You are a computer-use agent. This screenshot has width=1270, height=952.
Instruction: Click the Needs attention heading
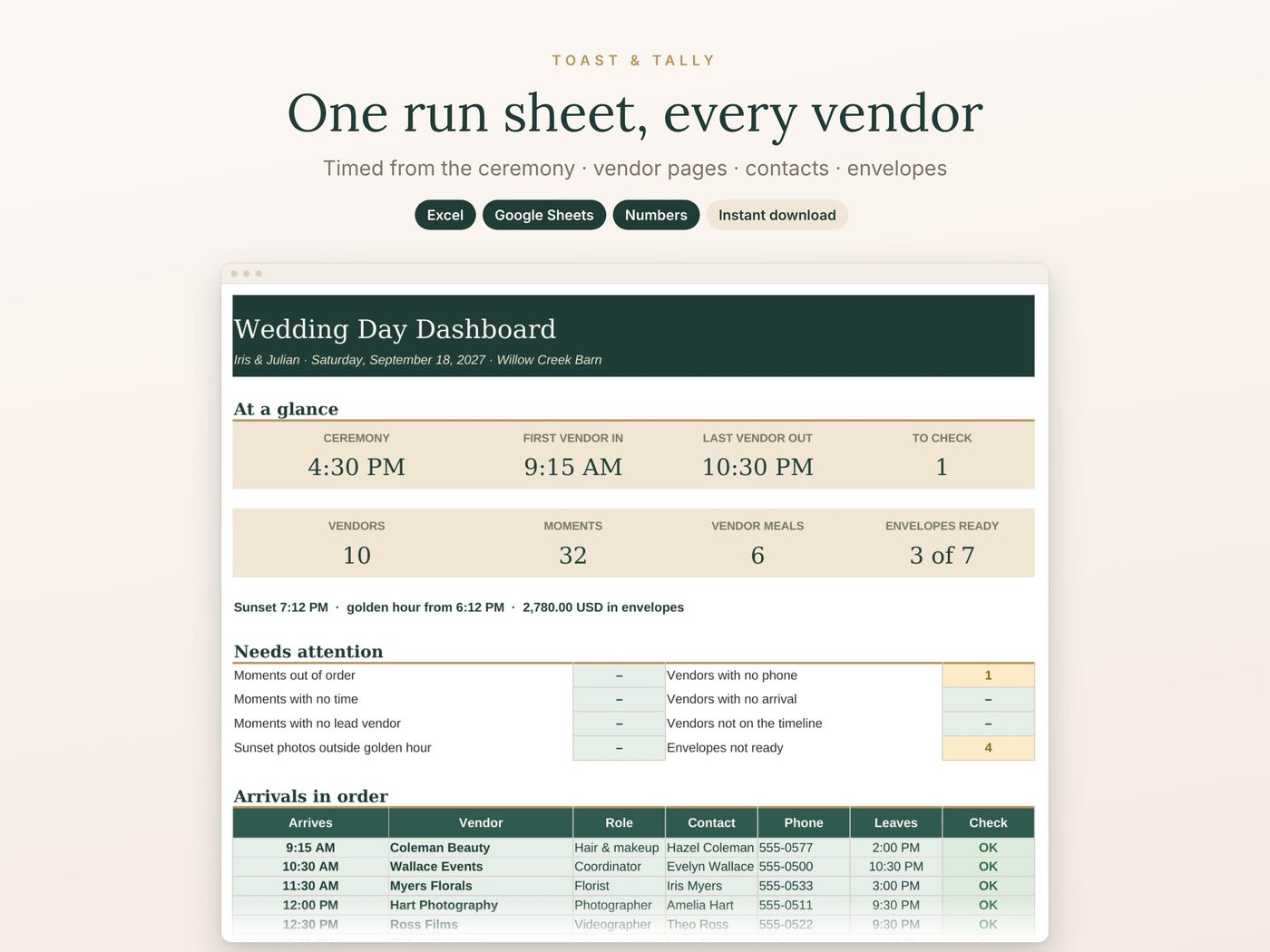tap(308, 651)
